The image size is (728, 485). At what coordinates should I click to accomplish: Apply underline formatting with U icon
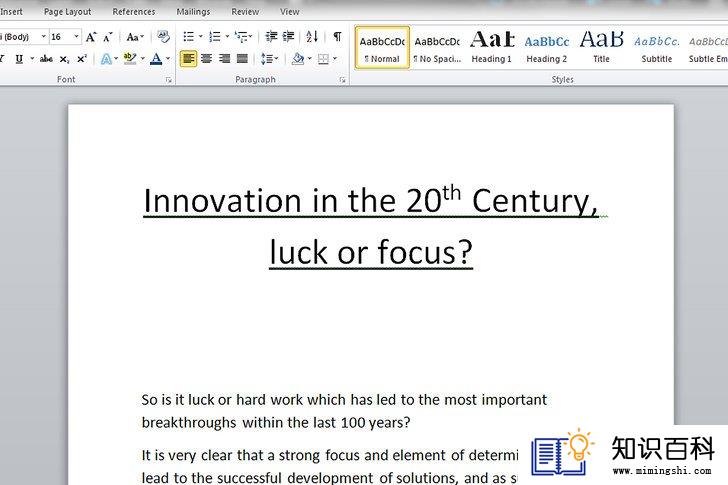(x=19, y=59)
